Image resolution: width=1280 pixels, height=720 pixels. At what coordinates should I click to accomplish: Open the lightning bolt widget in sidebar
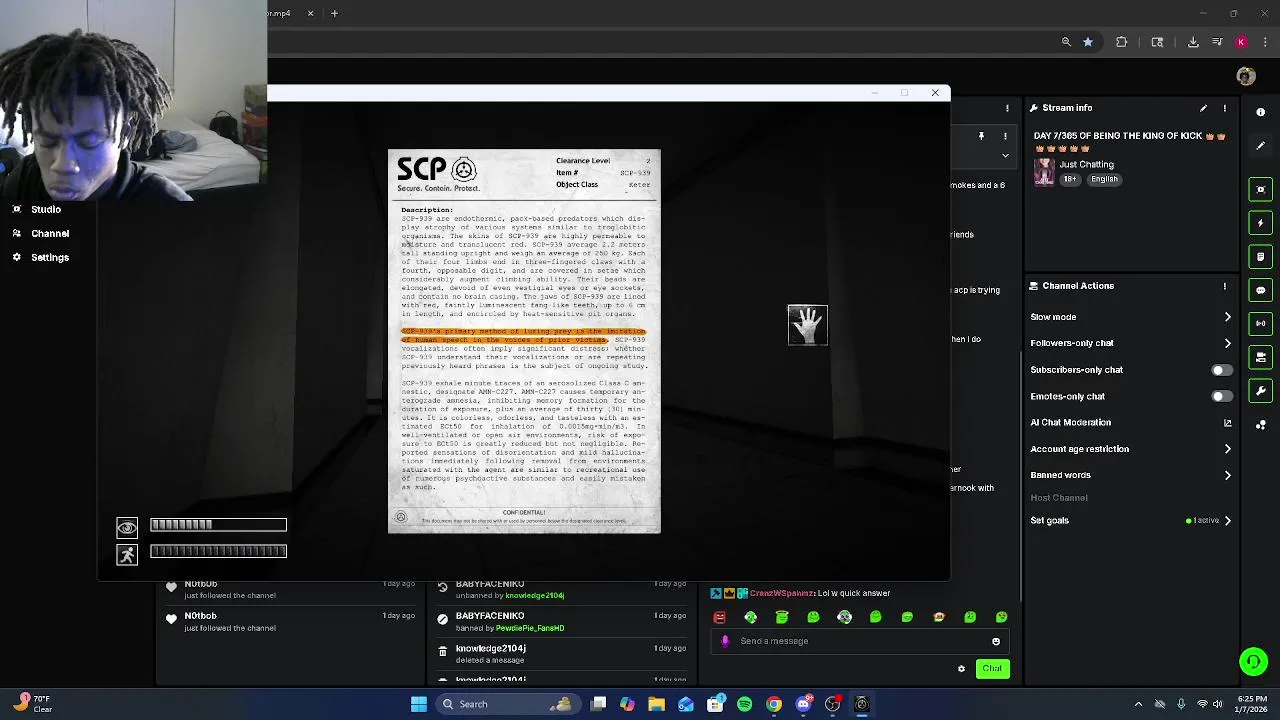pyautogui.click(x=1261, y=223)
